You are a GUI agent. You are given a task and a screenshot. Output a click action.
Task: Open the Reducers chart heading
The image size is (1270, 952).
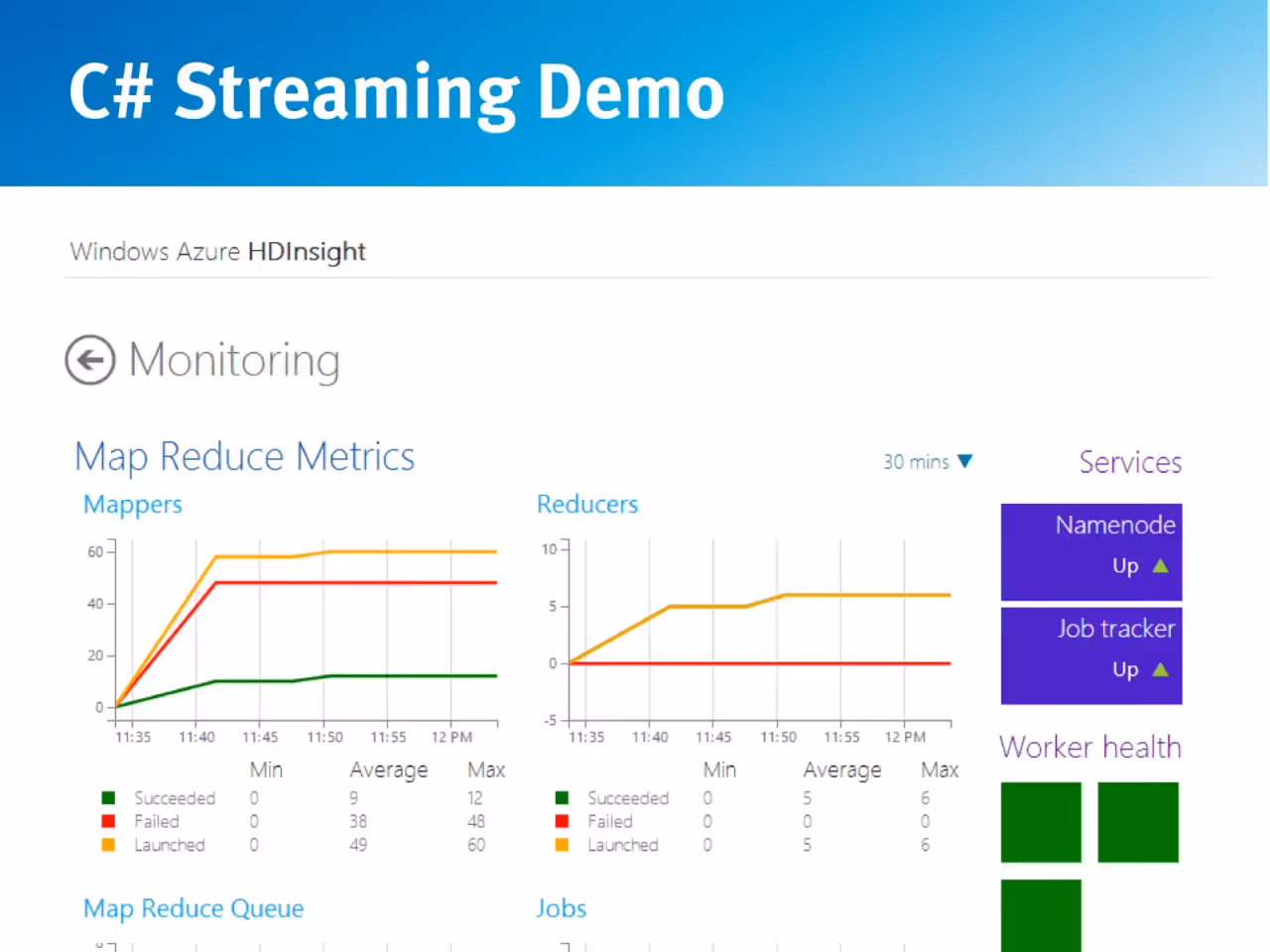[x=587, y=504]
